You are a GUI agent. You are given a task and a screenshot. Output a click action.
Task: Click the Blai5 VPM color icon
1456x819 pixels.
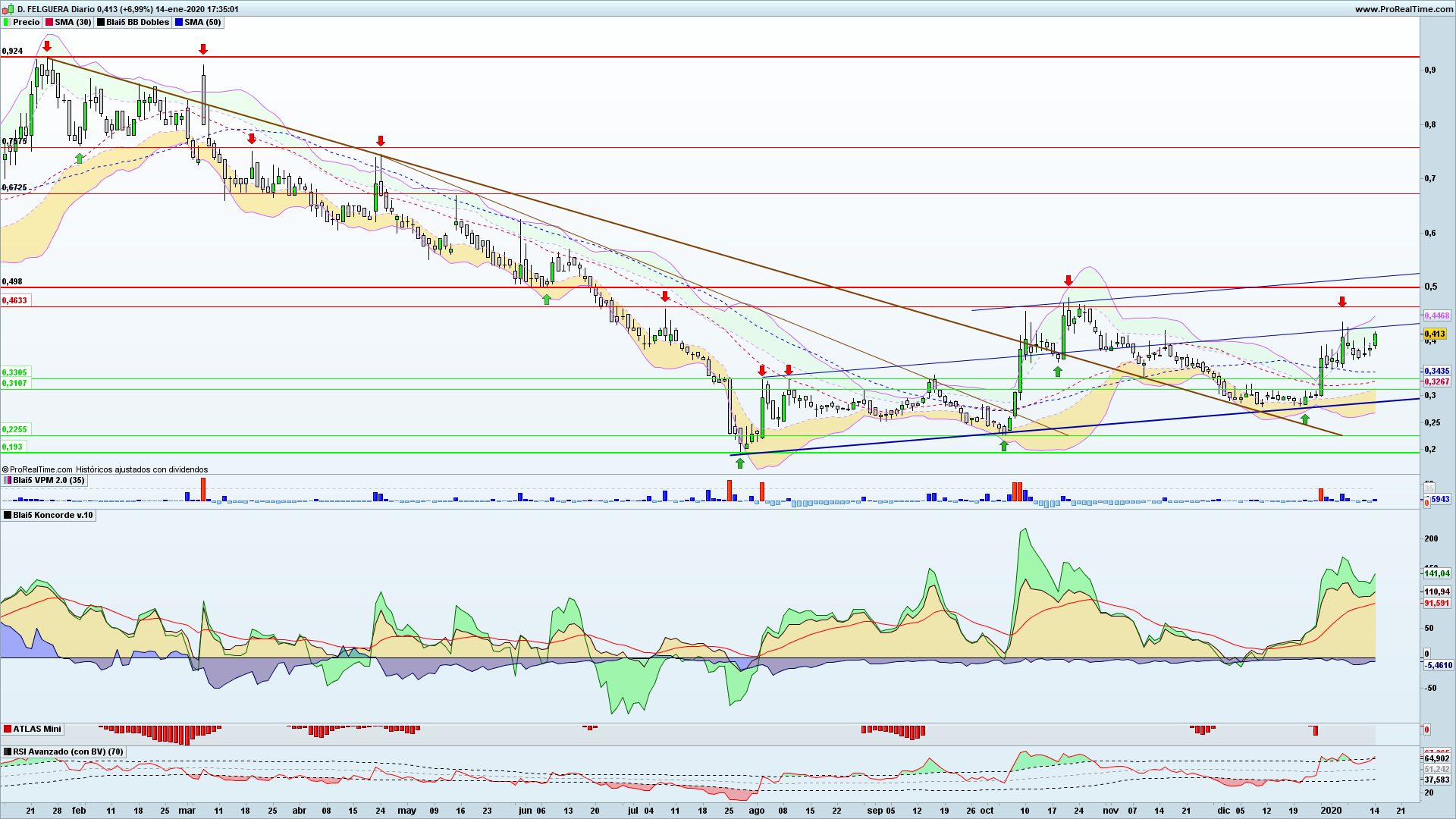coord(7,480)
